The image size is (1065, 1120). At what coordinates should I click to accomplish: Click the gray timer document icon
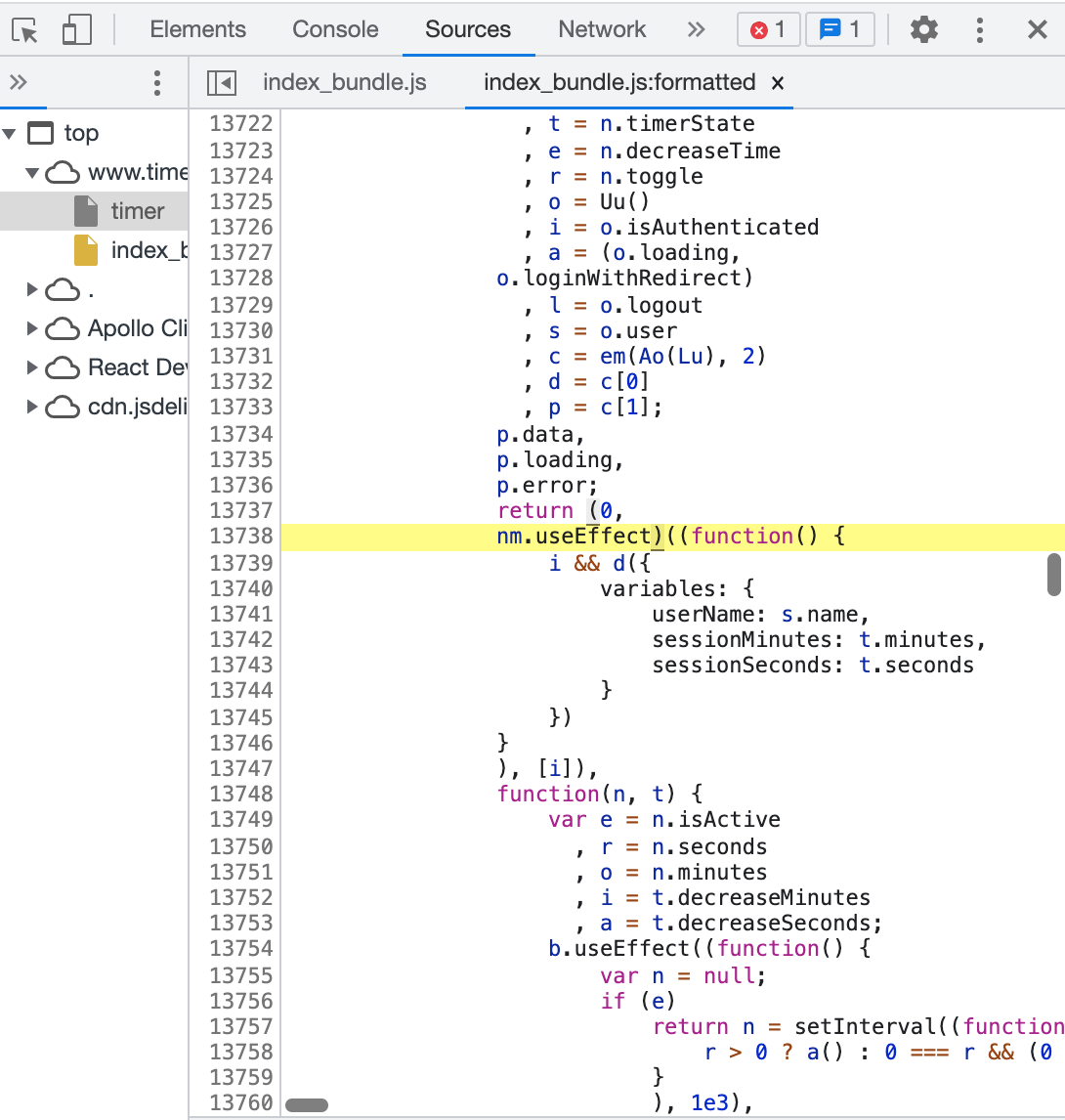[x=86, y=211]
